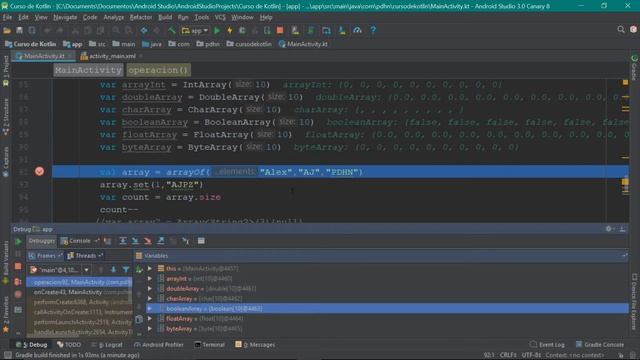Click the MainActivity class breadcrumb in editor
Viewport: 640px width, 360px height.
(88, 70)
